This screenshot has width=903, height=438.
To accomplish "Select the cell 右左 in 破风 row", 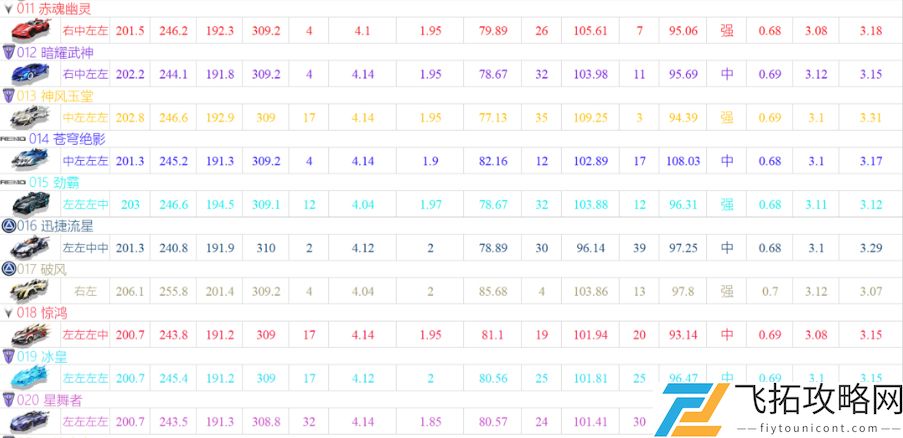I will pyautogui.click(x=85, y=291).
